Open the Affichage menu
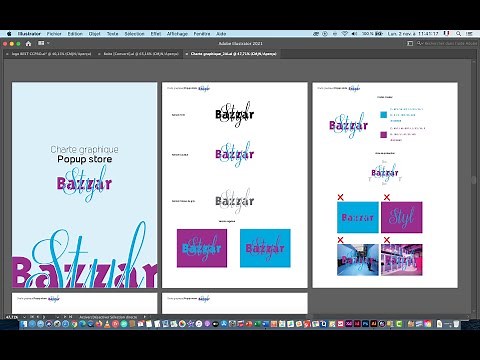This screenshot has height=360, width=480. [x=177, y=34]
